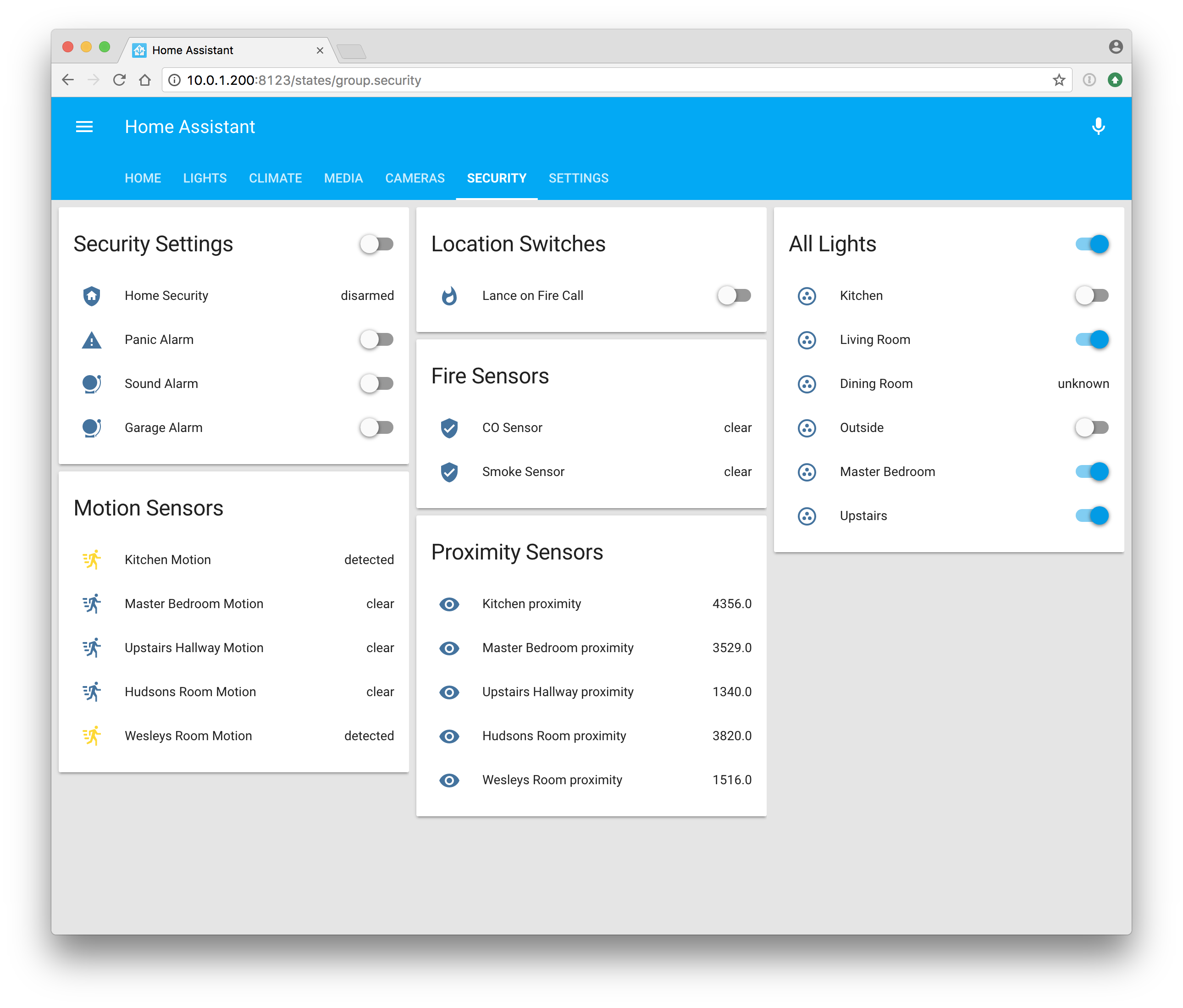Click the Panic Alarm warning triangle icon
Viewport: 1183px width, 1008px height.
pos(91,340)
